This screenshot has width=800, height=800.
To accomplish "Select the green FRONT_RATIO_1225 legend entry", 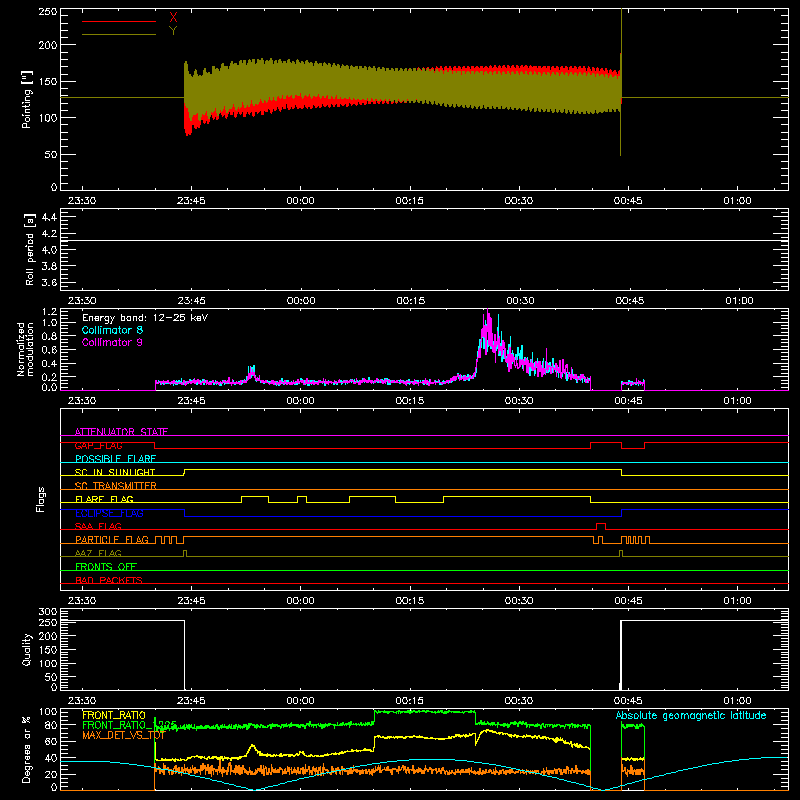I will [x=130, y=725].
